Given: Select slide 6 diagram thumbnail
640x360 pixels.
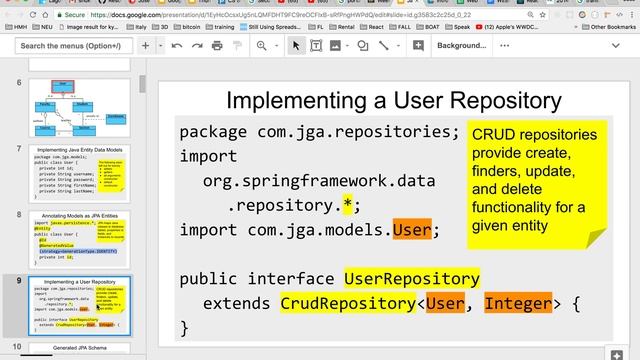Looking at the screenshot, I should coord(80,108).
